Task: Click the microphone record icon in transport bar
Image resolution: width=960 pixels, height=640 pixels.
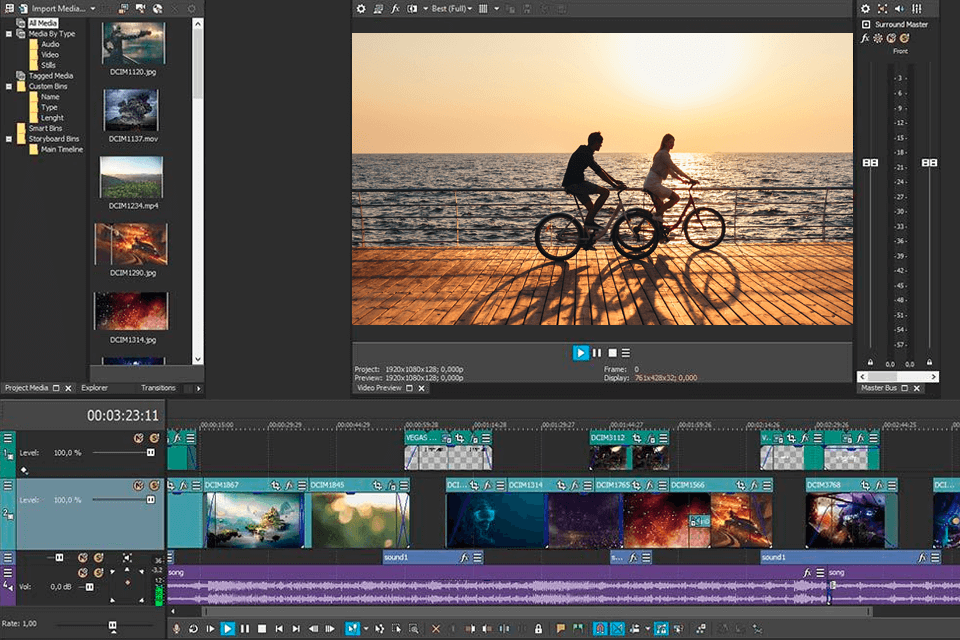Action: pos(177,628)
